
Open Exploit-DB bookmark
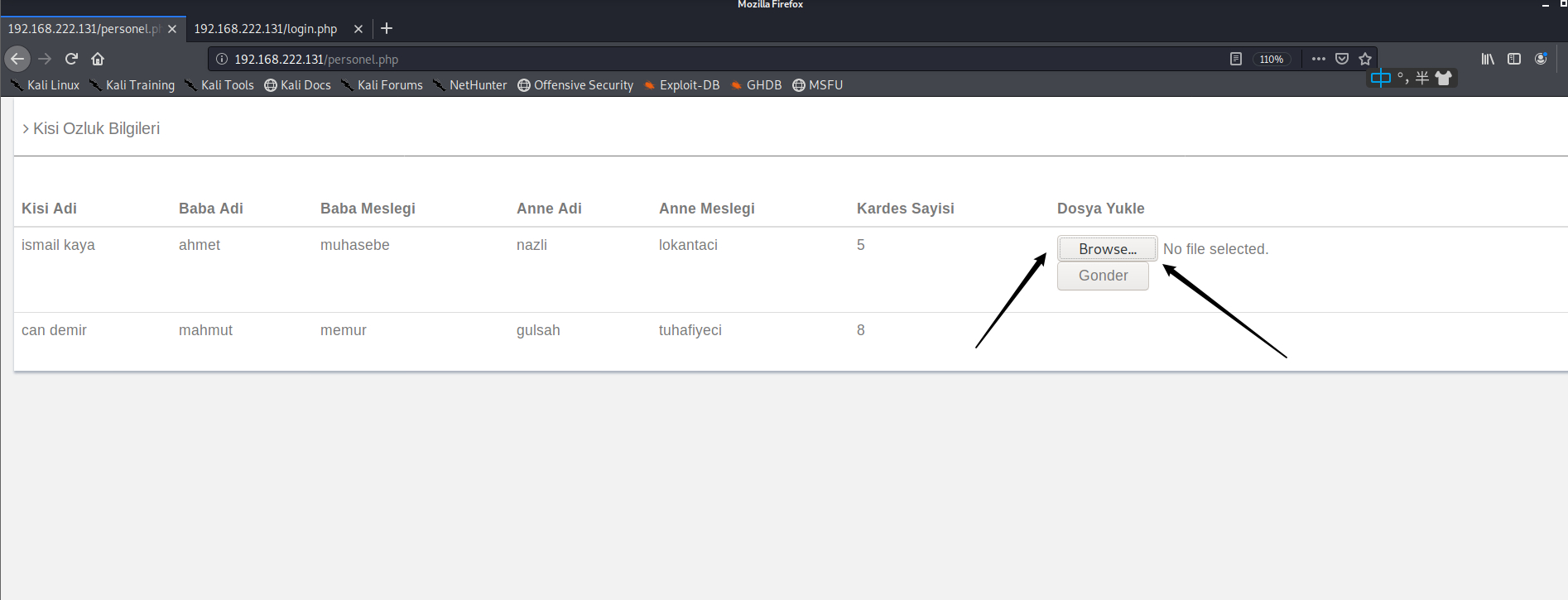(x=681, y=85)
